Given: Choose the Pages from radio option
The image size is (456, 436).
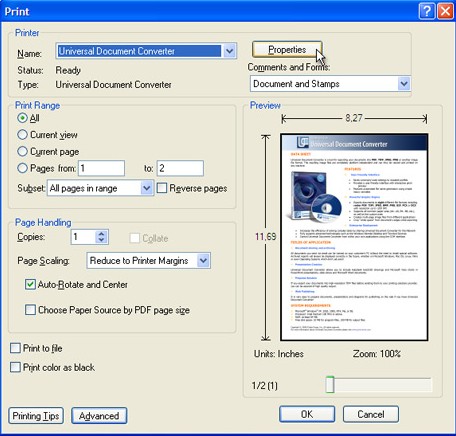Looking at the screenshot, I should (22, 168).
